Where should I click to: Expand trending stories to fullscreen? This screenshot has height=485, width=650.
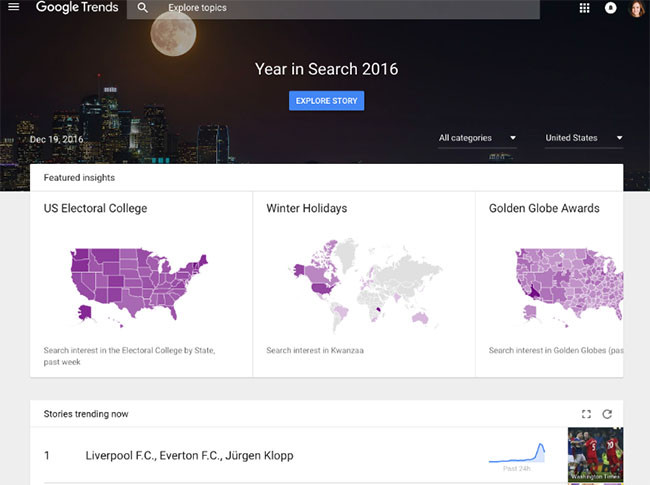point(586,414)
